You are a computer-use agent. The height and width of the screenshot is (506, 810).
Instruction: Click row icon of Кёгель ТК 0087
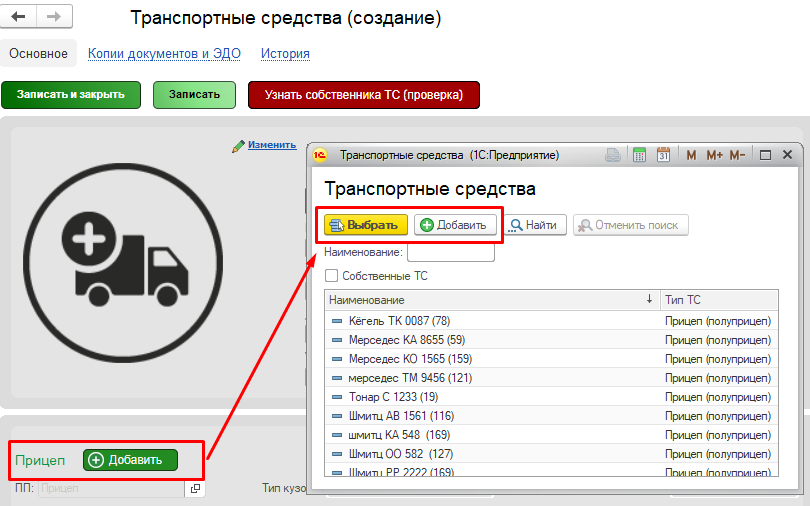click(337, 321)
